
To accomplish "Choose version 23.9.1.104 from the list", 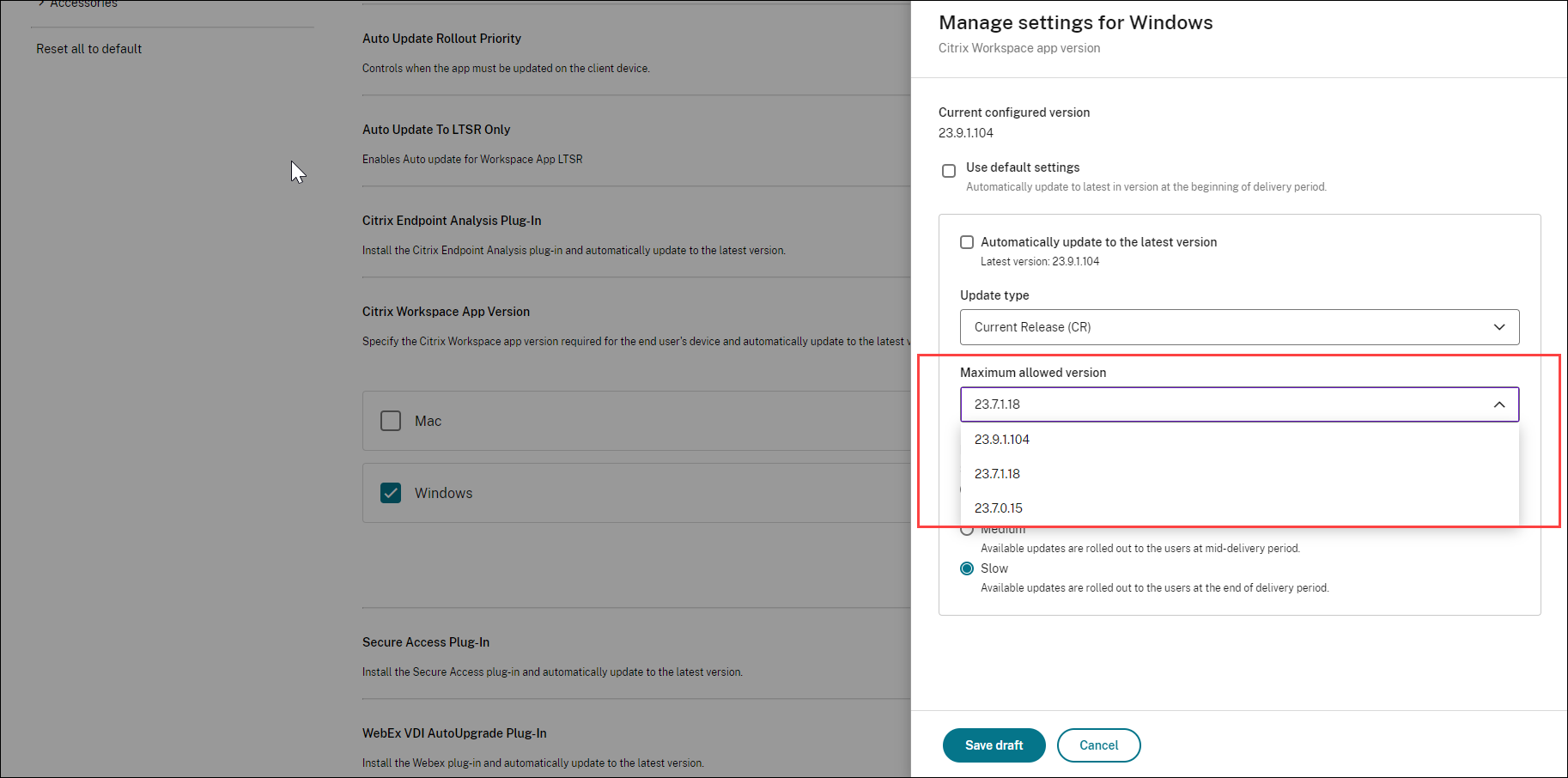I will [x=1002, y=440].
